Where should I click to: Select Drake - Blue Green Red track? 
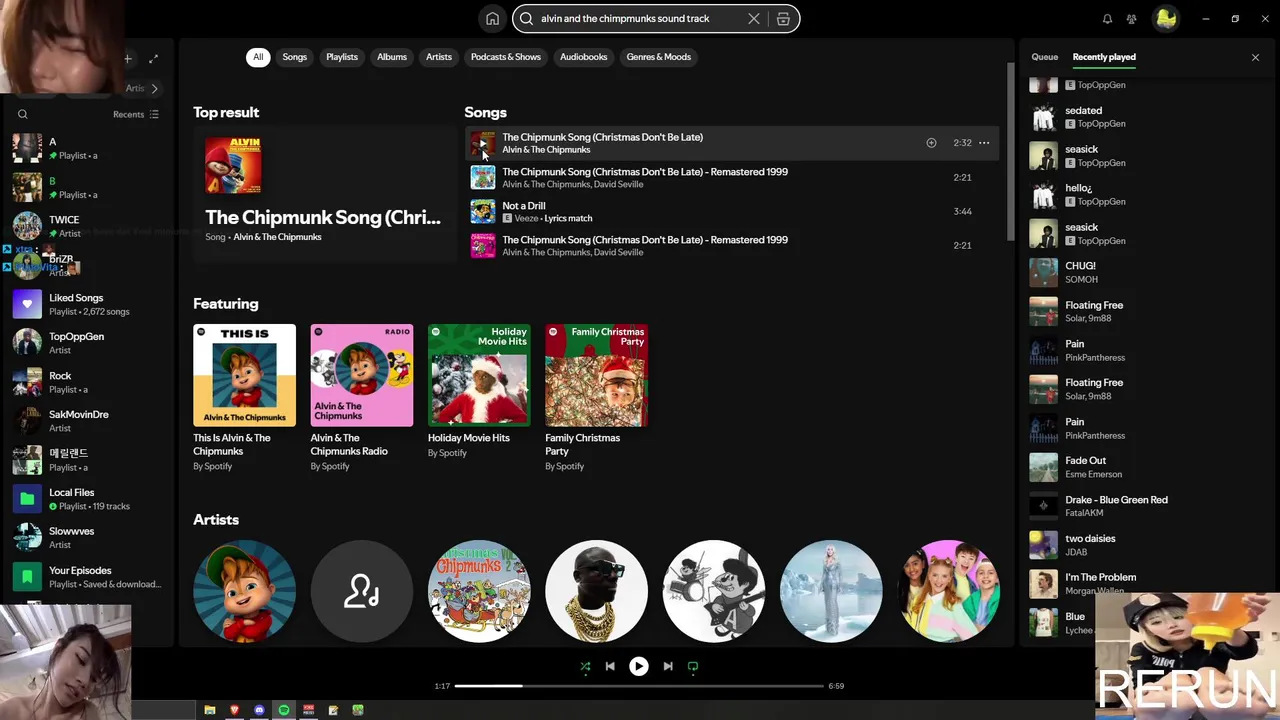coord(1145,506)
